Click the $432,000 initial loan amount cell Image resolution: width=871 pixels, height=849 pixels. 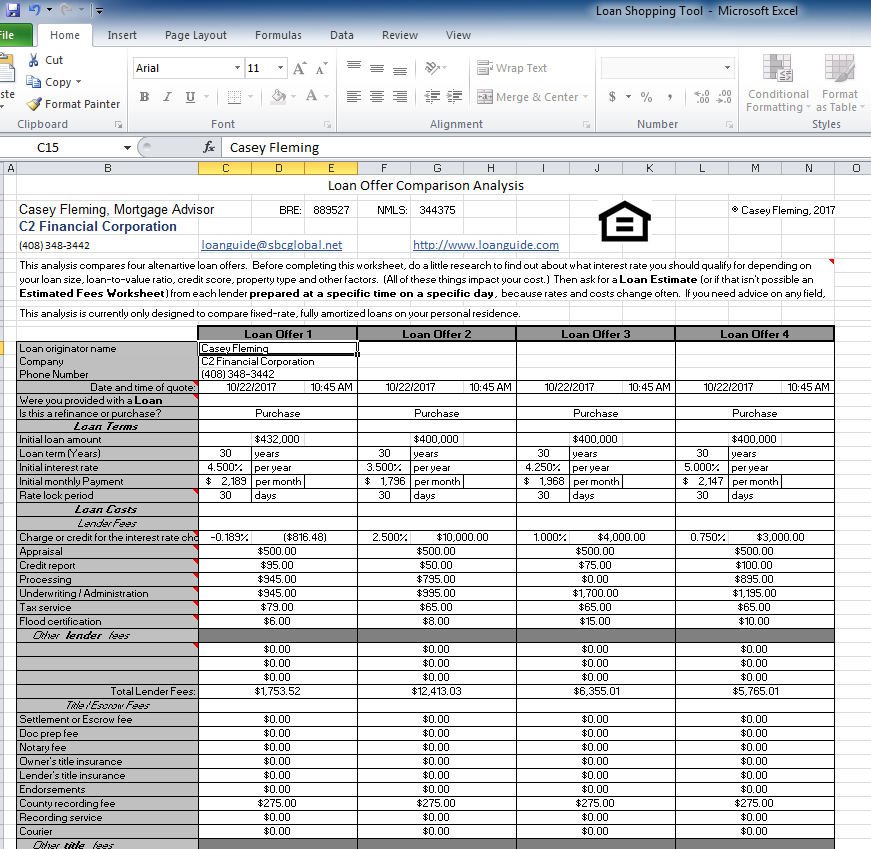277,439
